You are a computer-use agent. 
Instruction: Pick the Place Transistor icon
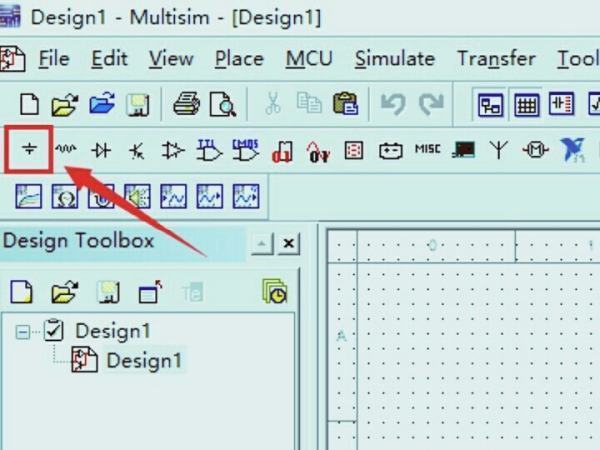click(x=137, y=151)
